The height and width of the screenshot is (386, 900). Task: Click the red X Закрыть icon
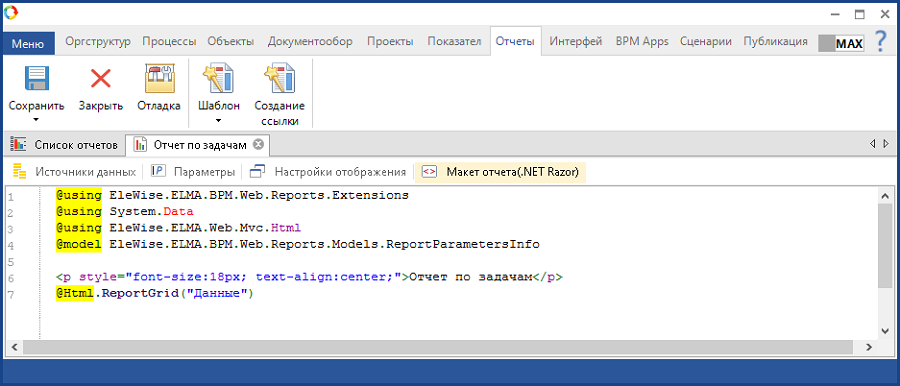coord(101,78)
